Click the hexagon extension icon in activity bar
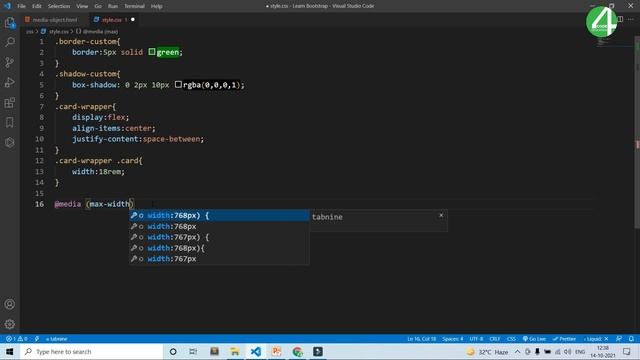This screenshot has width=640, height=360. [x=10, y=142]
